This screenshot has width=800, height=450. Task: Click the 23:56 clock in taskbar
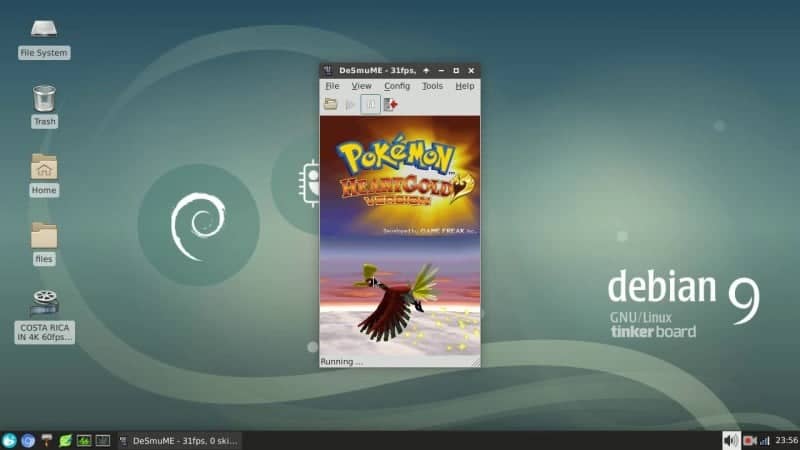click(x=786, y=440)
